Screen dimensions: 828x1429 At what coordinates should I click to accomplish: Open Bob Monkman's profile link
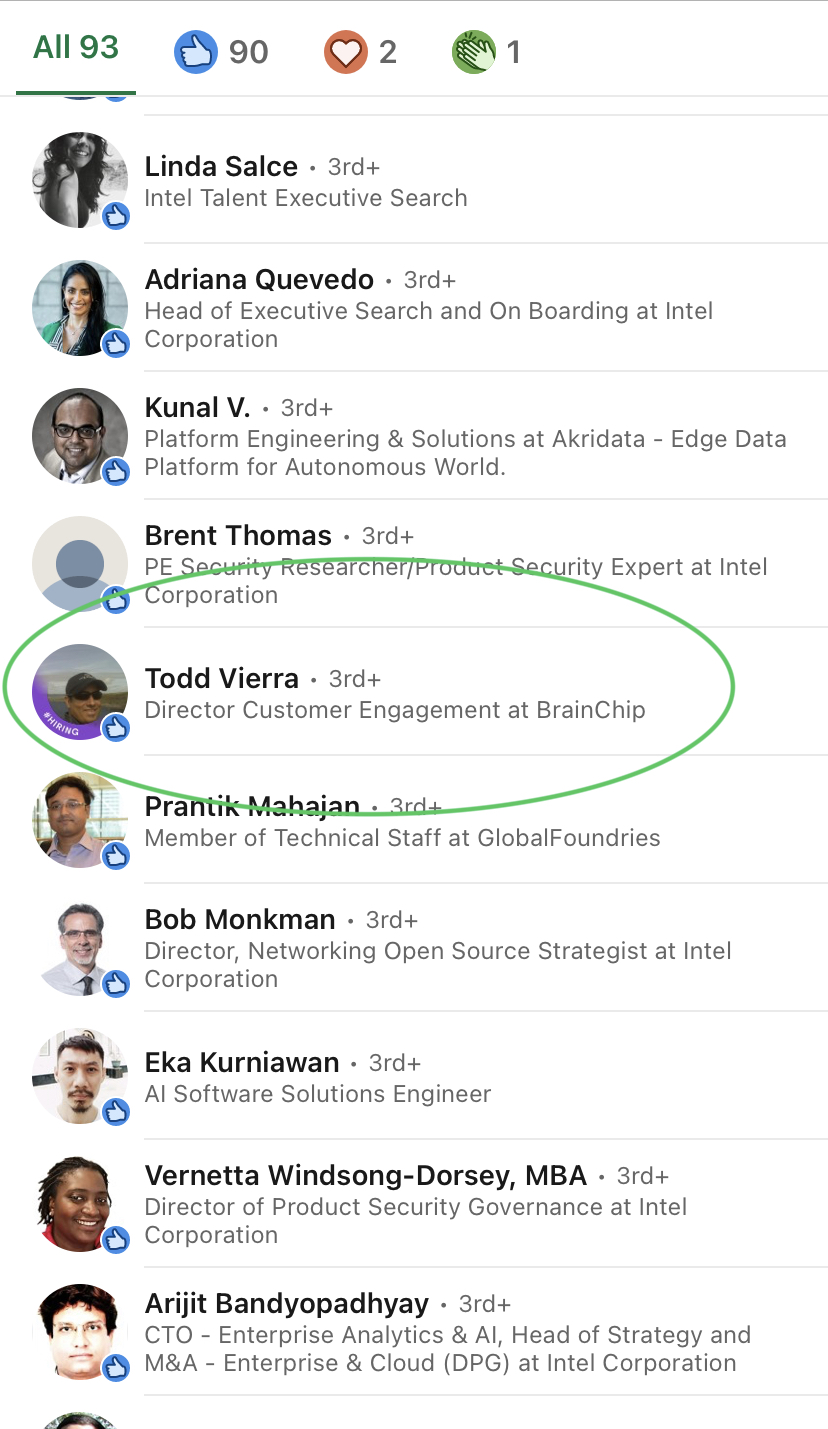(x=240, y=919)
